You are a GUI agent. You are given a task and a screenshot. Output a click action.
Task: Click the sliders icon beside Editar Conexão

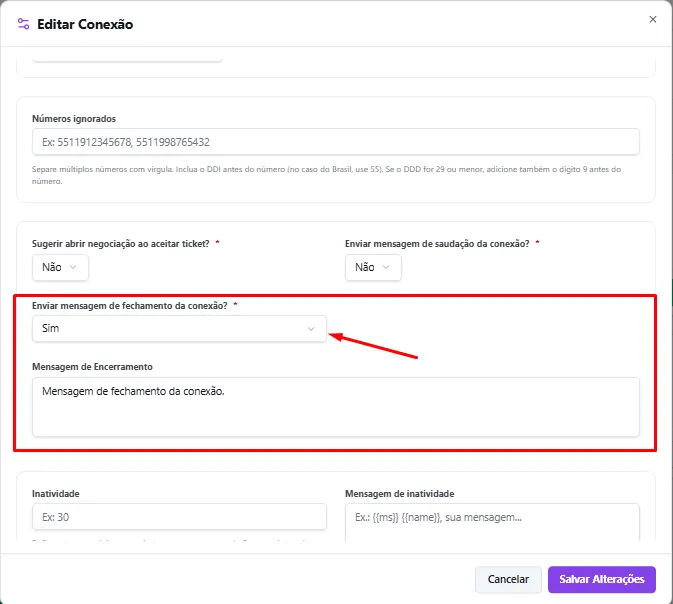pos(23,24)
